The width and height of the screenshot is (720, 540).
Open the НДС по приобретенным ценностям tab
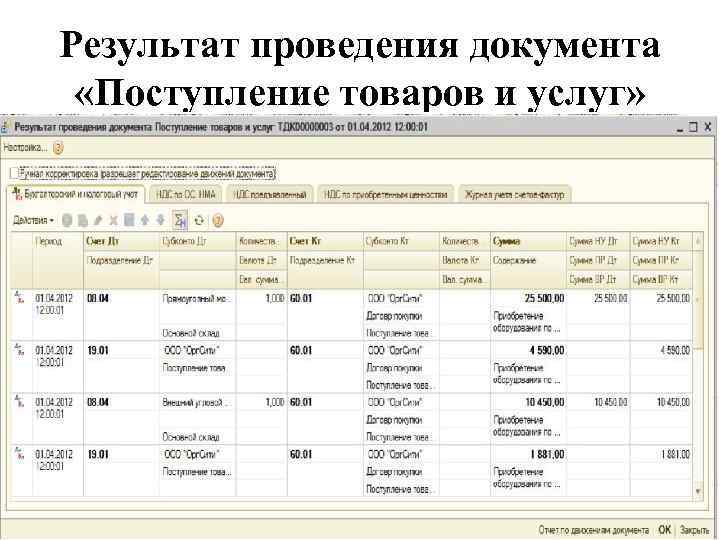(385, 195)
